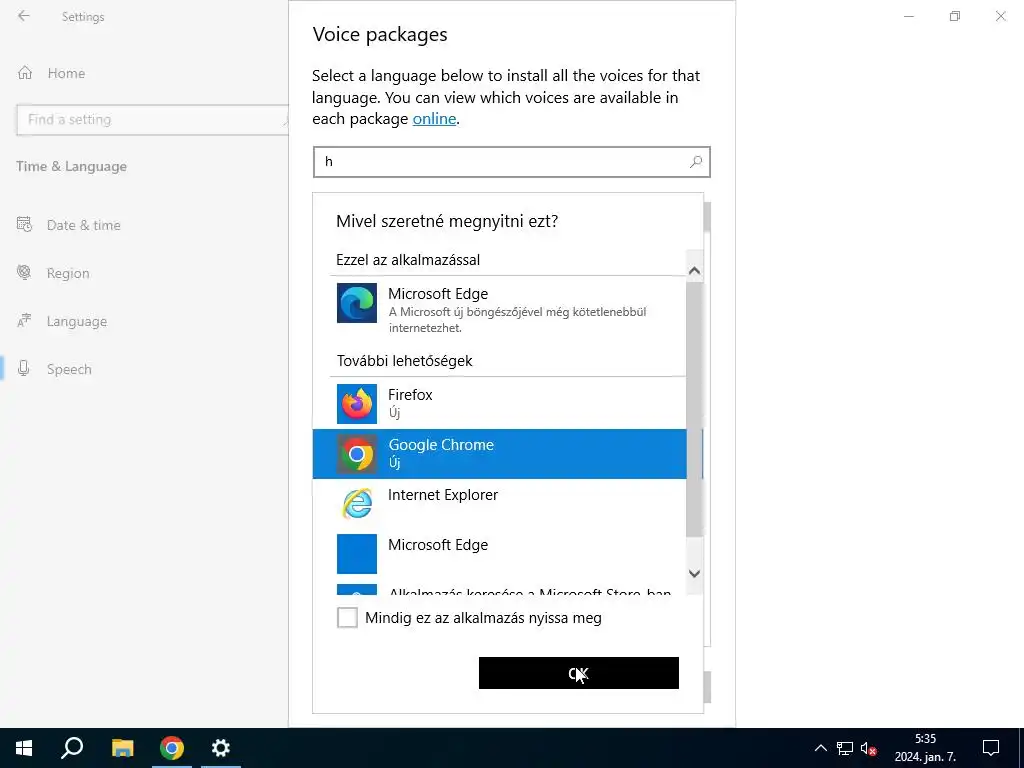Tick Mindig ez az alkalmazás nyissa meg
The height and width of the screenshot is (768, 1024).
[x=347, y=617]
